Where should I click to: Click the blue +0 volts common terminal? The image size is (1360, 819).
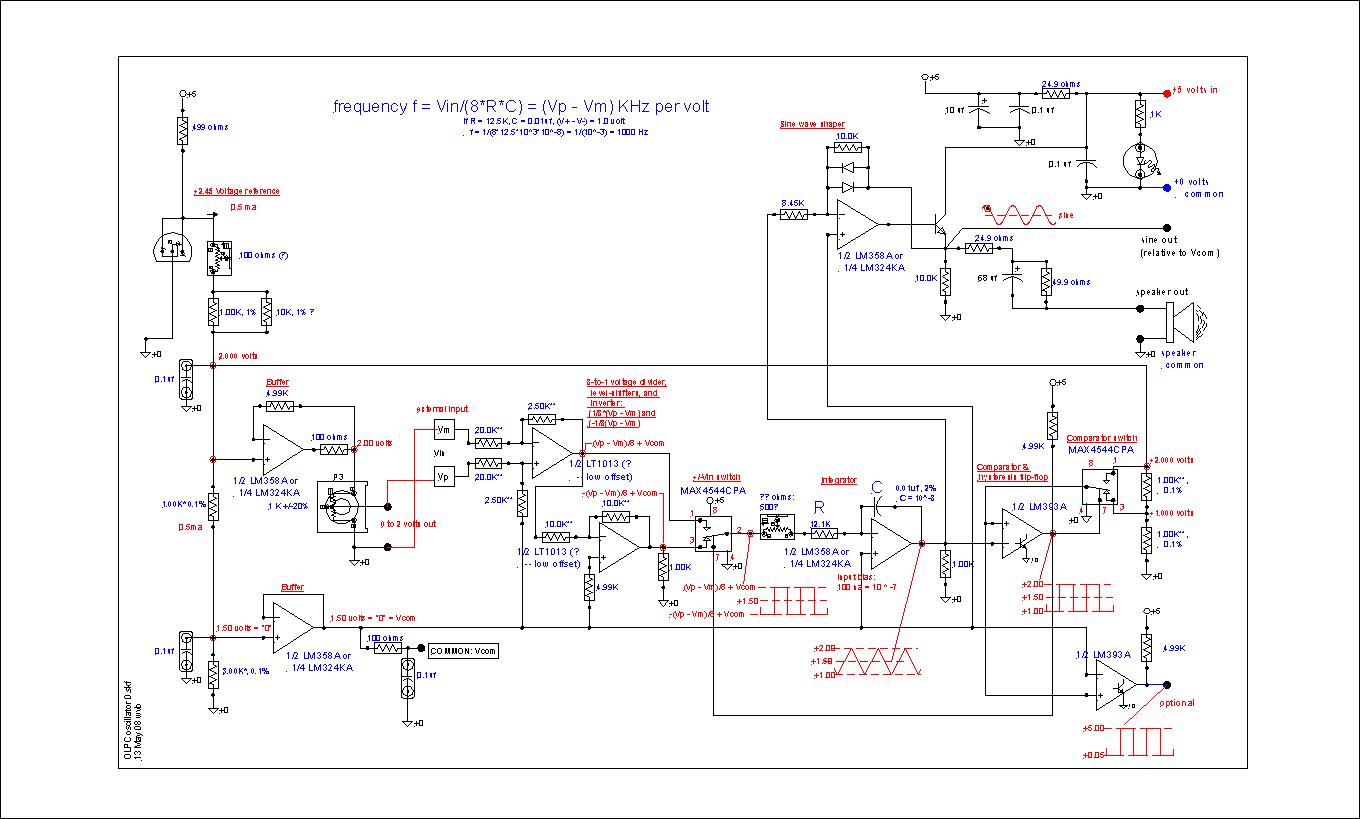1167,187
